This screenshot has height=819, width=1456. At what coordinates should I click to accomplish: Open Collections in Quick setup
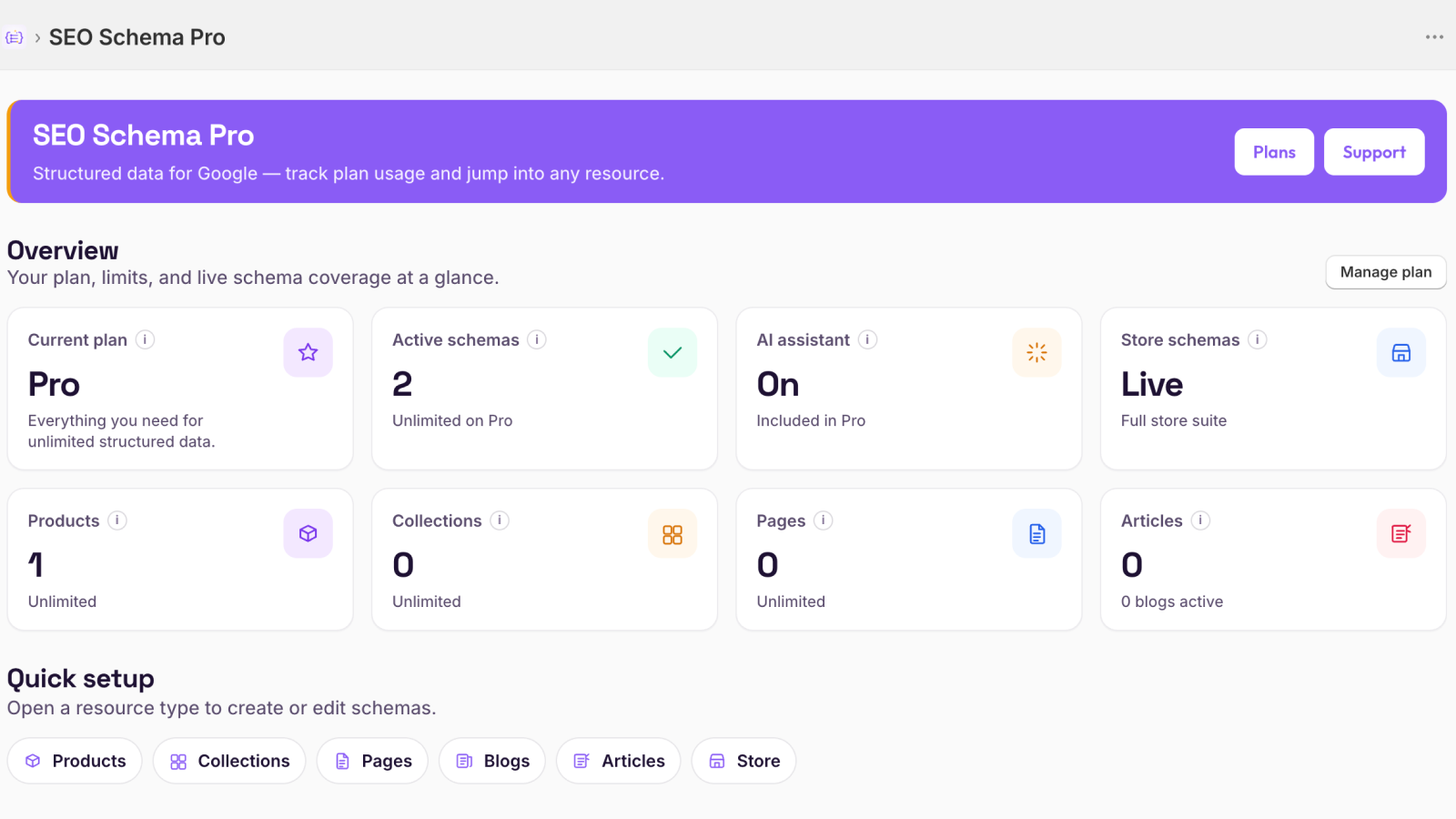point(229,761)
